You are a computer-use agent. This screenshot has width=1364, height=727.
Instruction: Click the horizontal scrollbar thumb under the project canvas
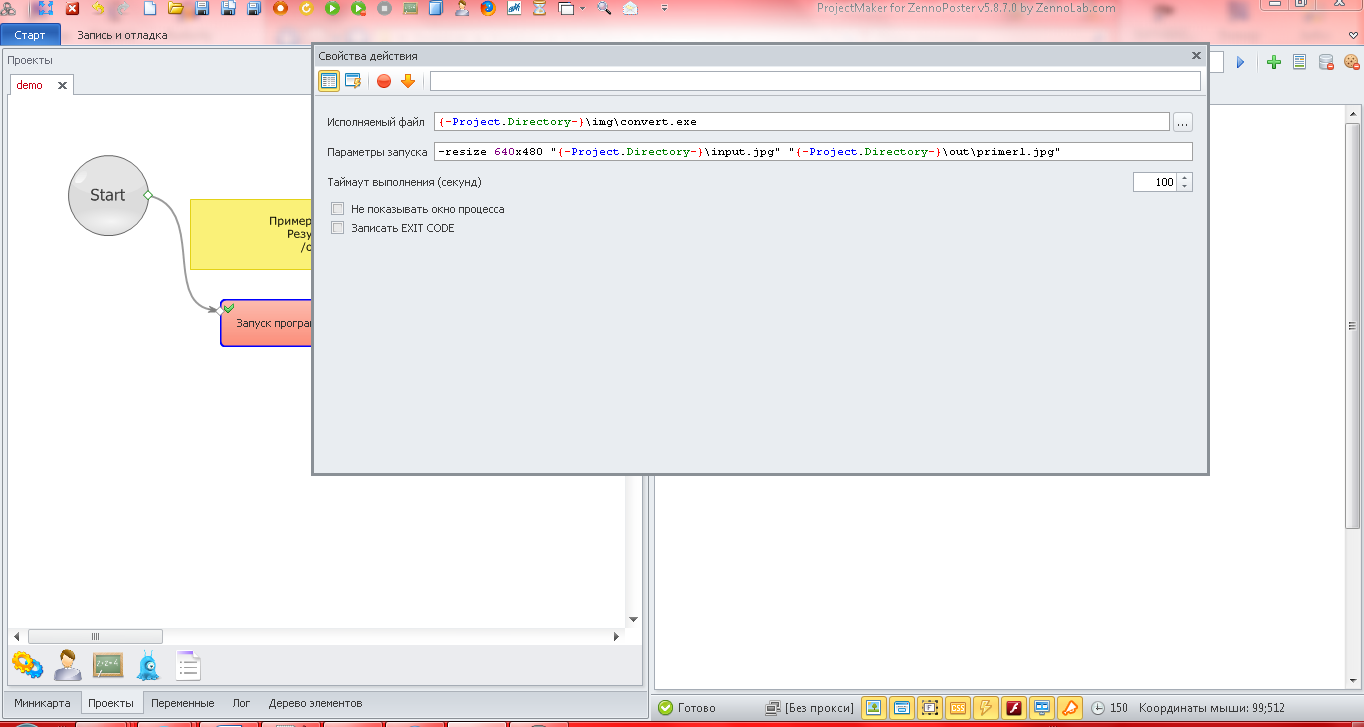tap(95, 636)
